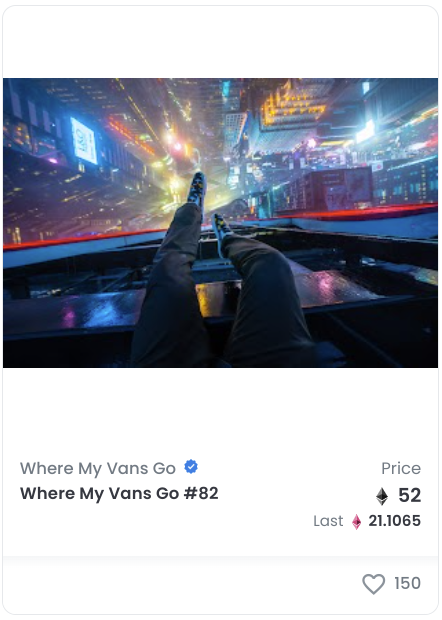
Task: Favorite this NFT with the heart icon
Action: 373,584
